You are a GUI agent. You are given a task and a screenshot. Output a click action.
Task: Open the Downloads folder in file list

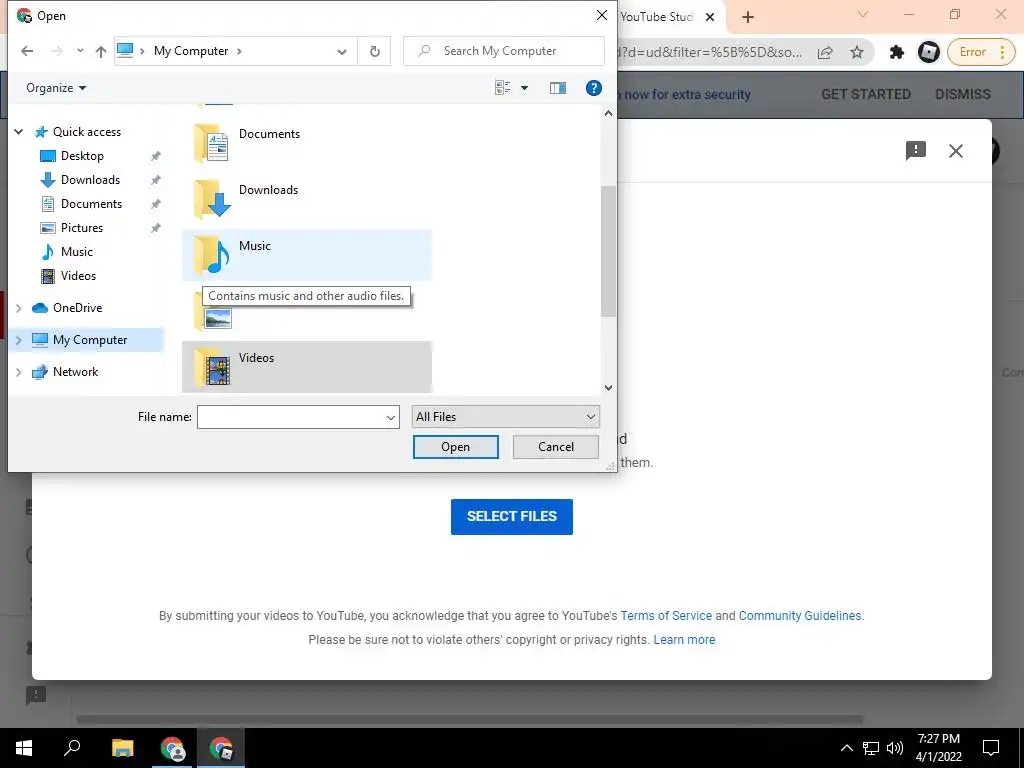click(307, 199)
